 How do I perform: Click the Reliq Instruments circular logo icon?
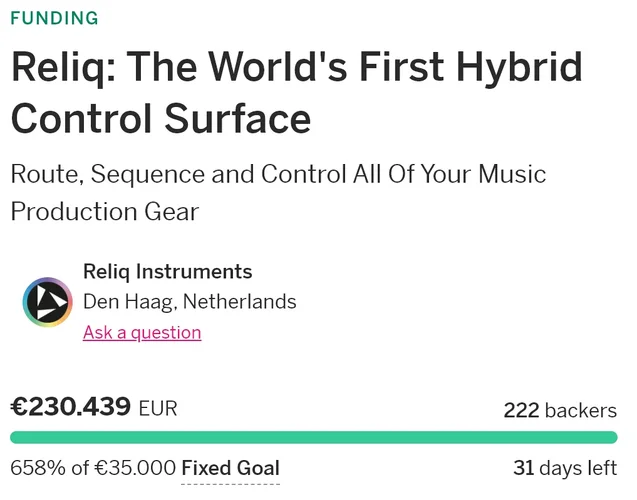[48, 302]
